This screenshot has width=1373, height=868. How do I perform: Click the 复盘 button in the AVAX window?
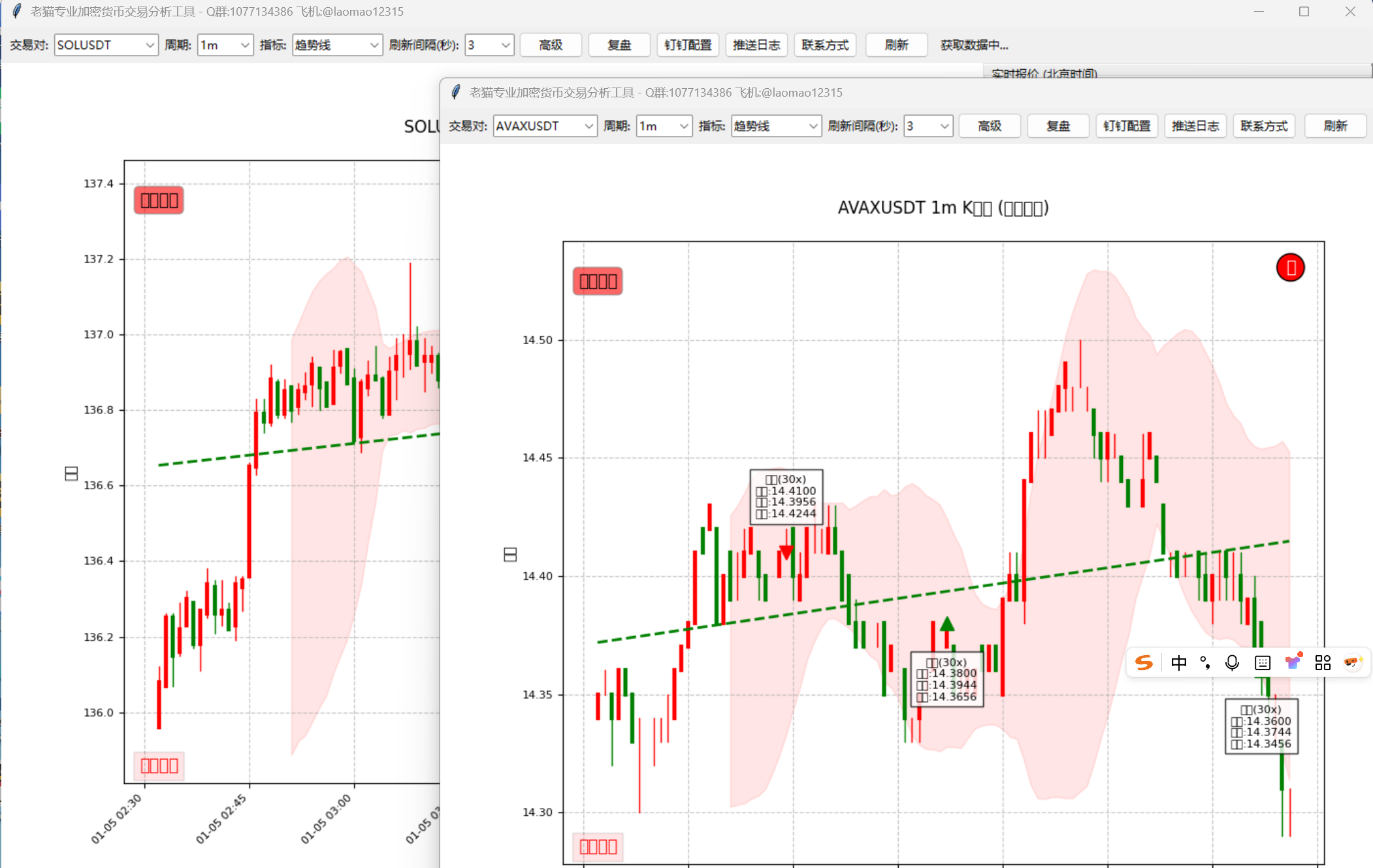tap(1058, 126)
